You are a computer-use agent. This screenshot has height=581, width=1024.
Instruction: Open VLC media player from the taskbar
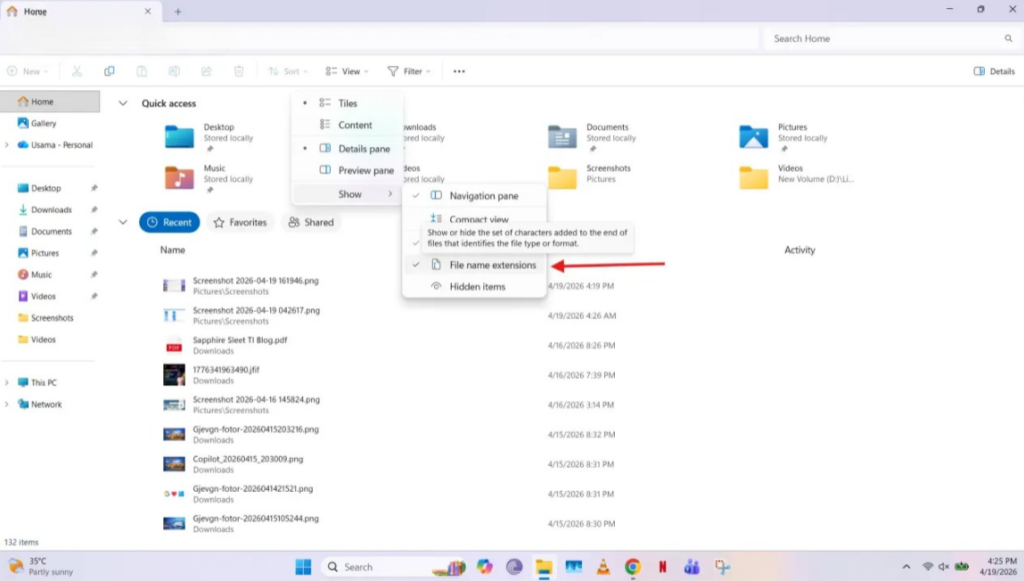(603, 567)
